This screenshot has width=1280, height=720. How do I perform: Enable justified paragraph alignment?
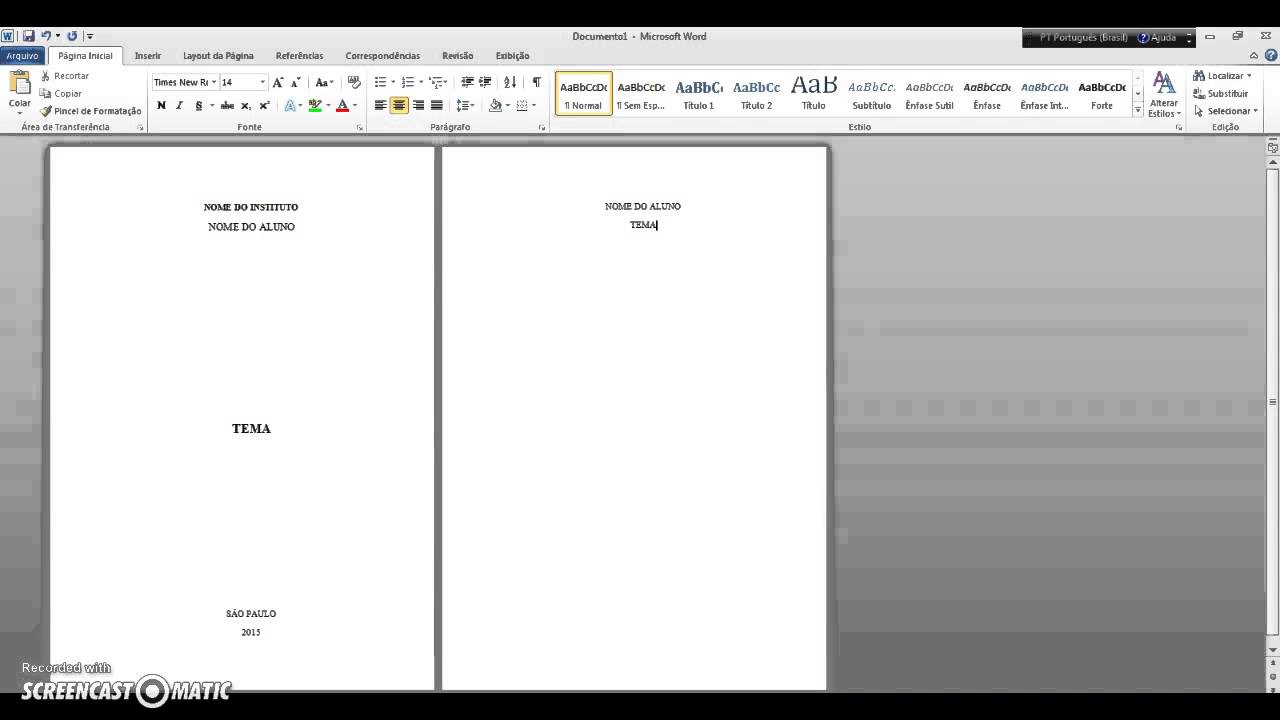pyautogui.click(x=436, y=105)
